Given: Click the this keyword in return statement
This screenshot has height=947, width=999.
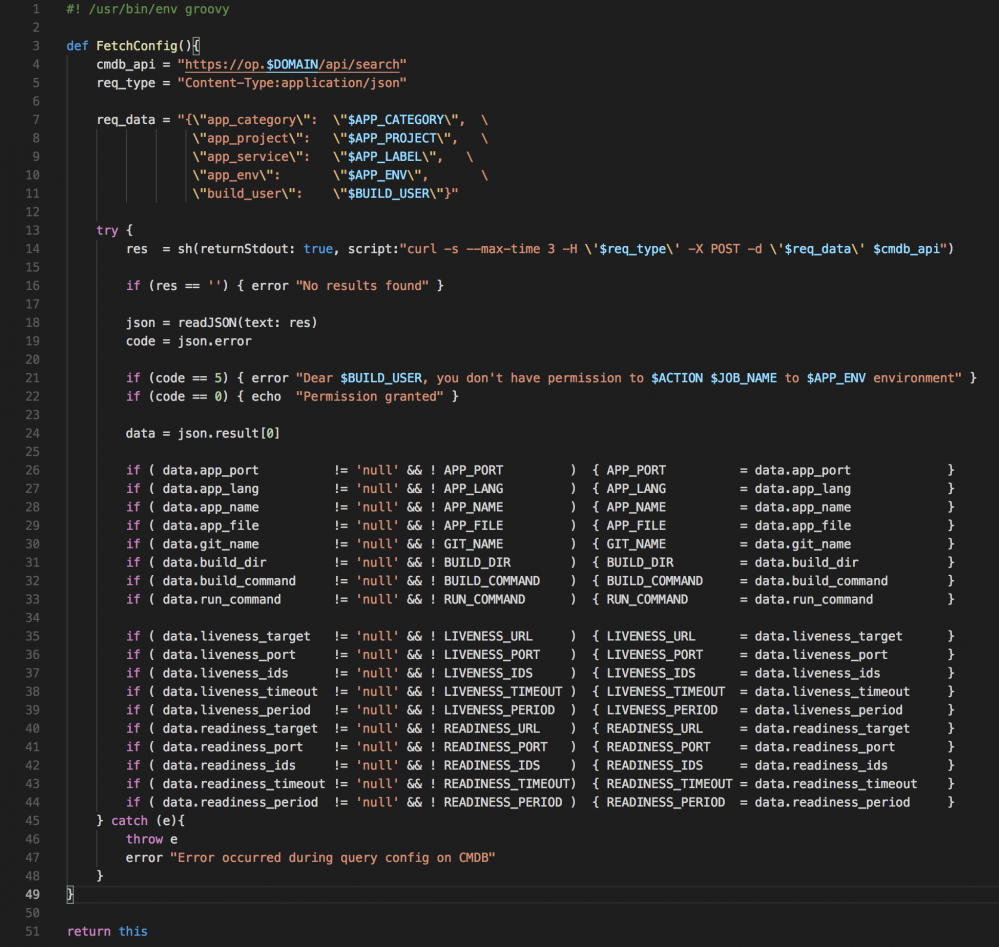Looking at the screenshot, I should [133, 931].
